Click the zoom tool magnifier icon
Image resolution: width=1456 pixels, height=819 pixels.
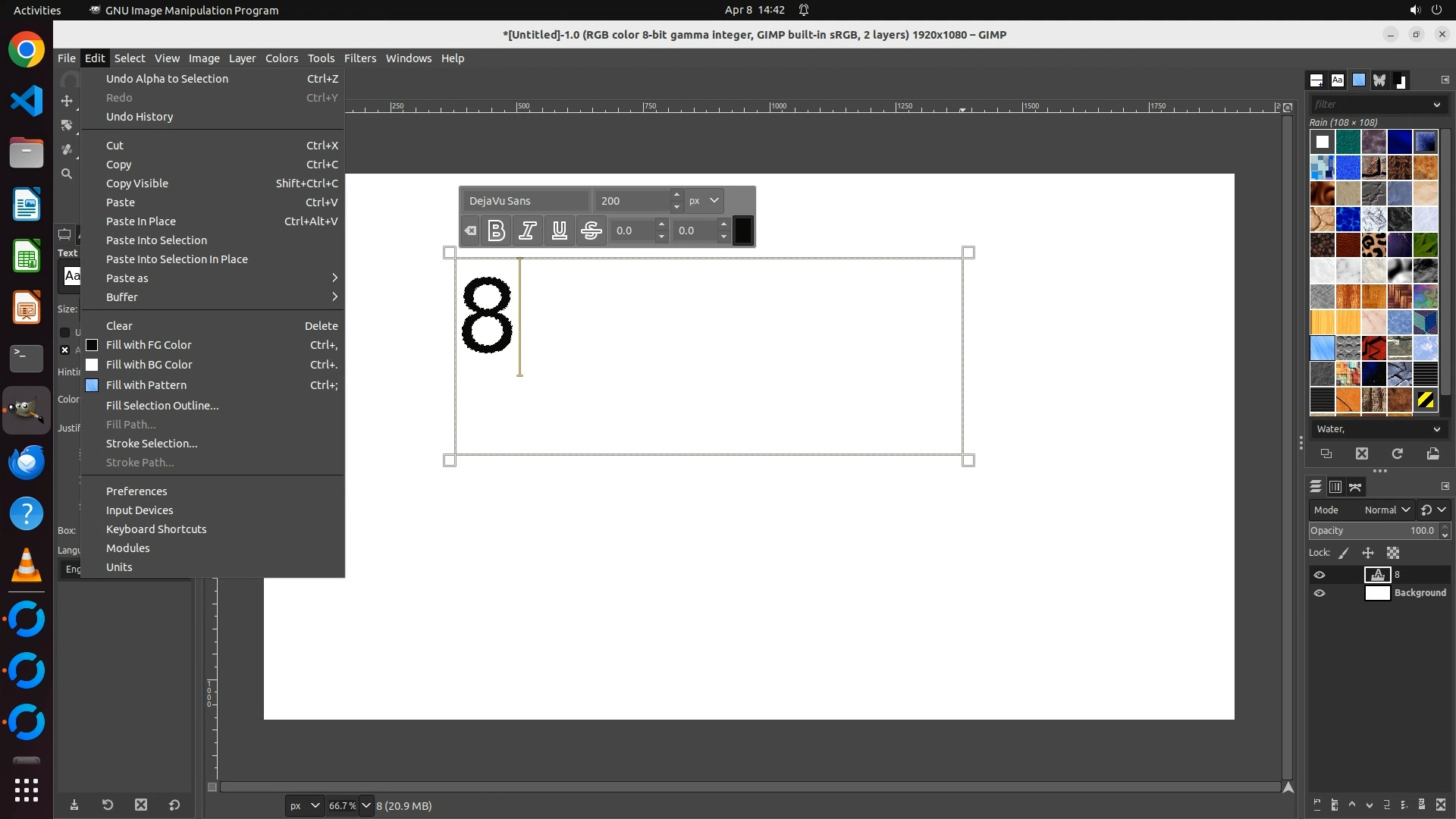[x=67, y=174]
